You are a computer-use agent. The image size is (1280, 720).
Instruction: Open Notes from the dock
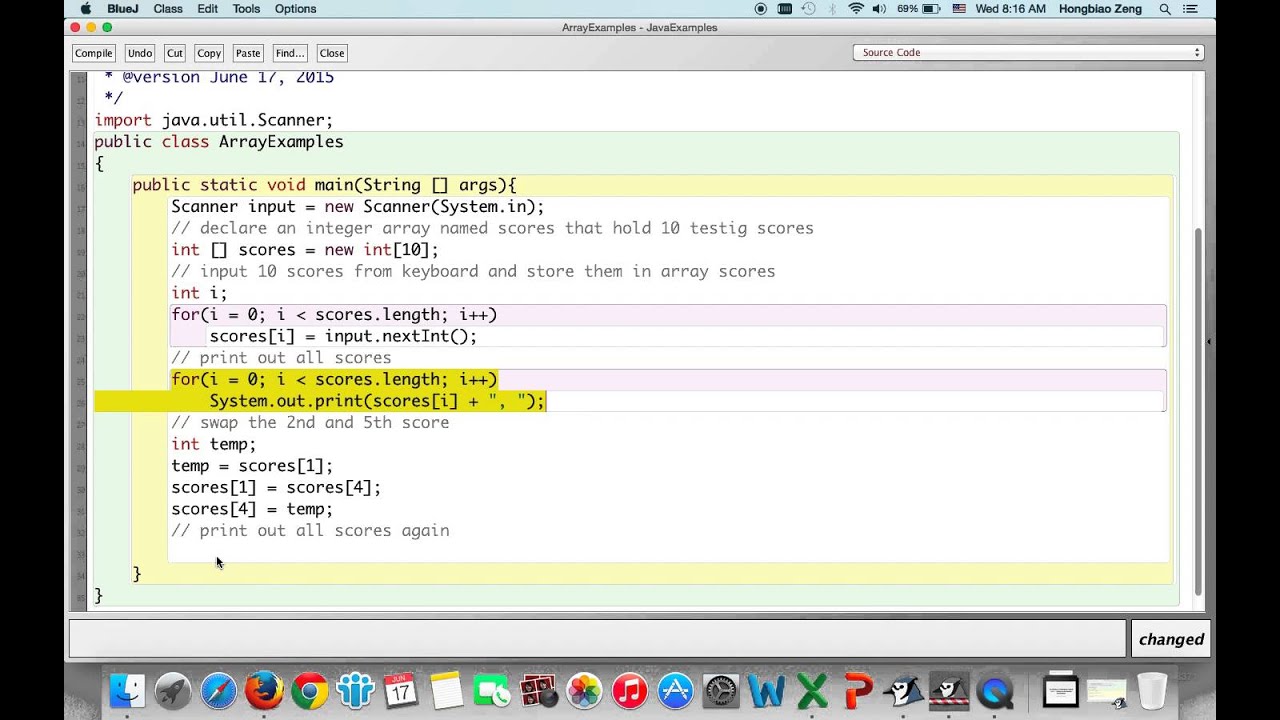coord(447,691)
